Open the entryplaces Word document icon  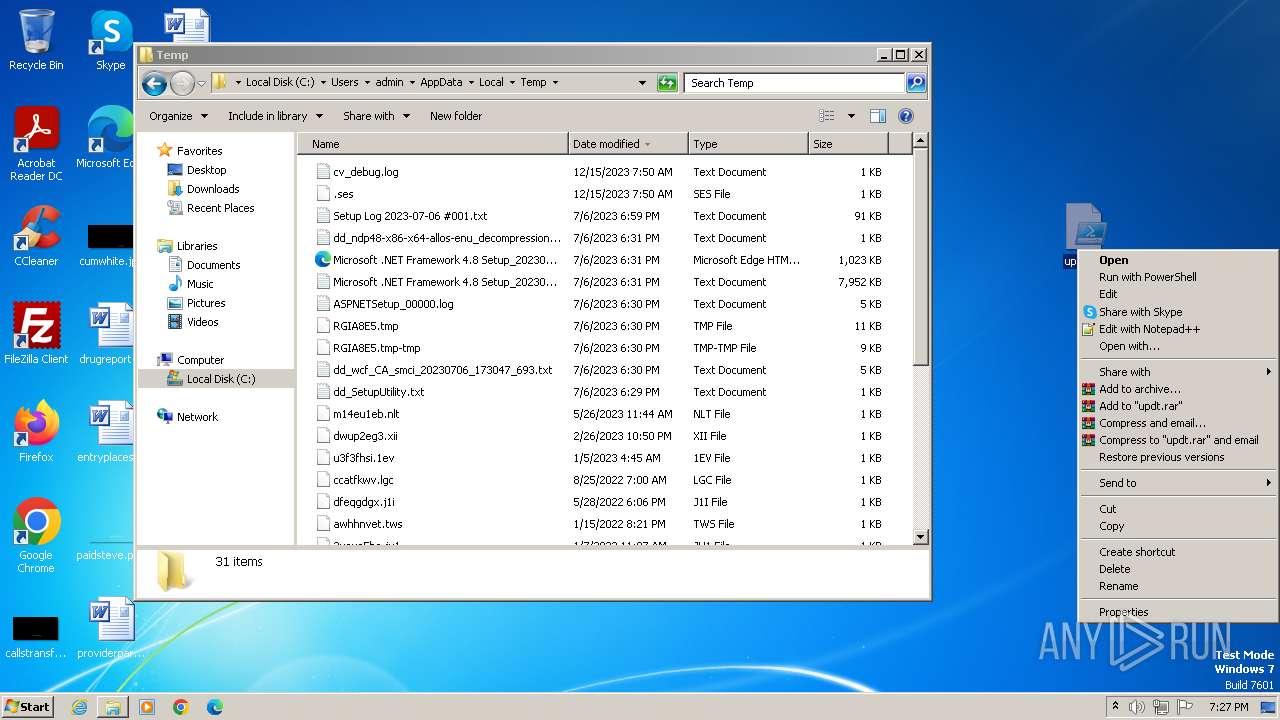[106, 431]
